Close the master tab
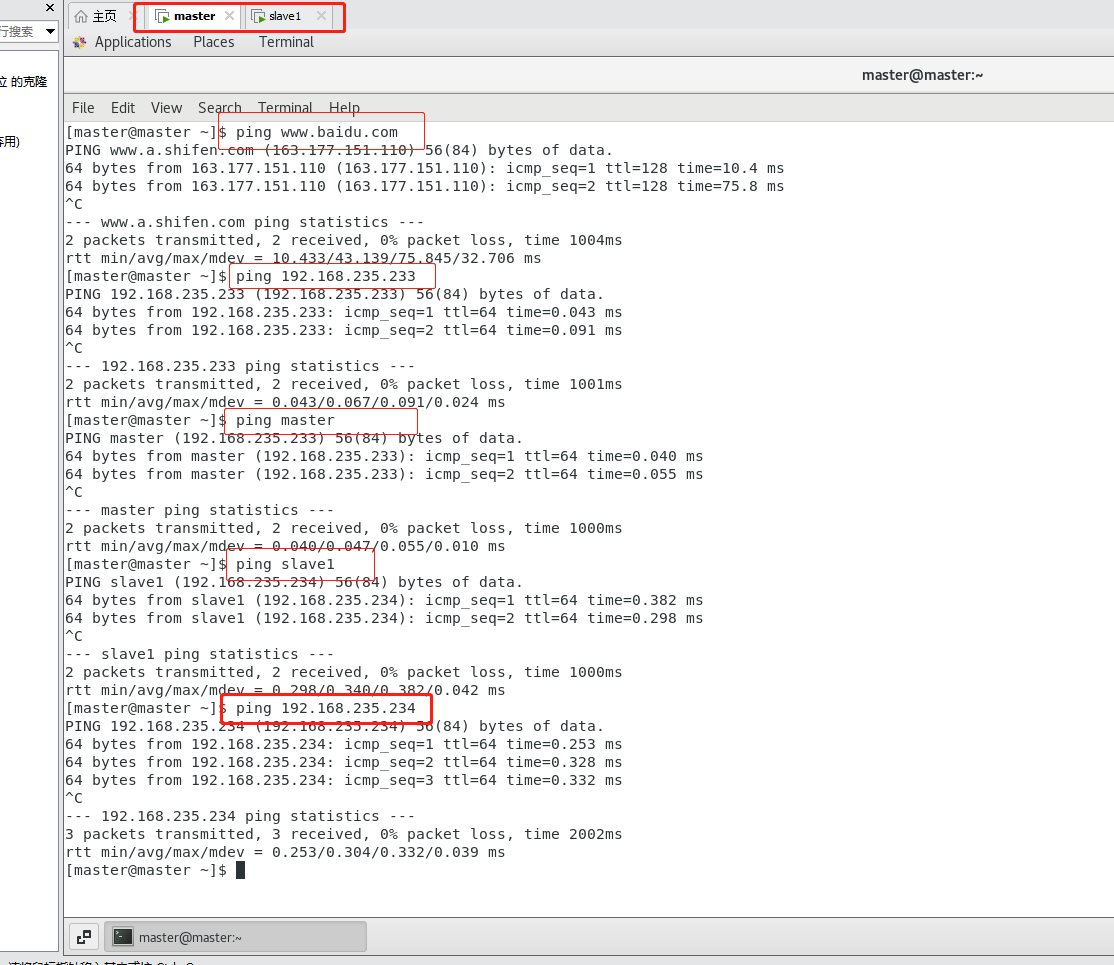Image resolution: width=1114 pixels, height=965 pixels. [229, 16]
